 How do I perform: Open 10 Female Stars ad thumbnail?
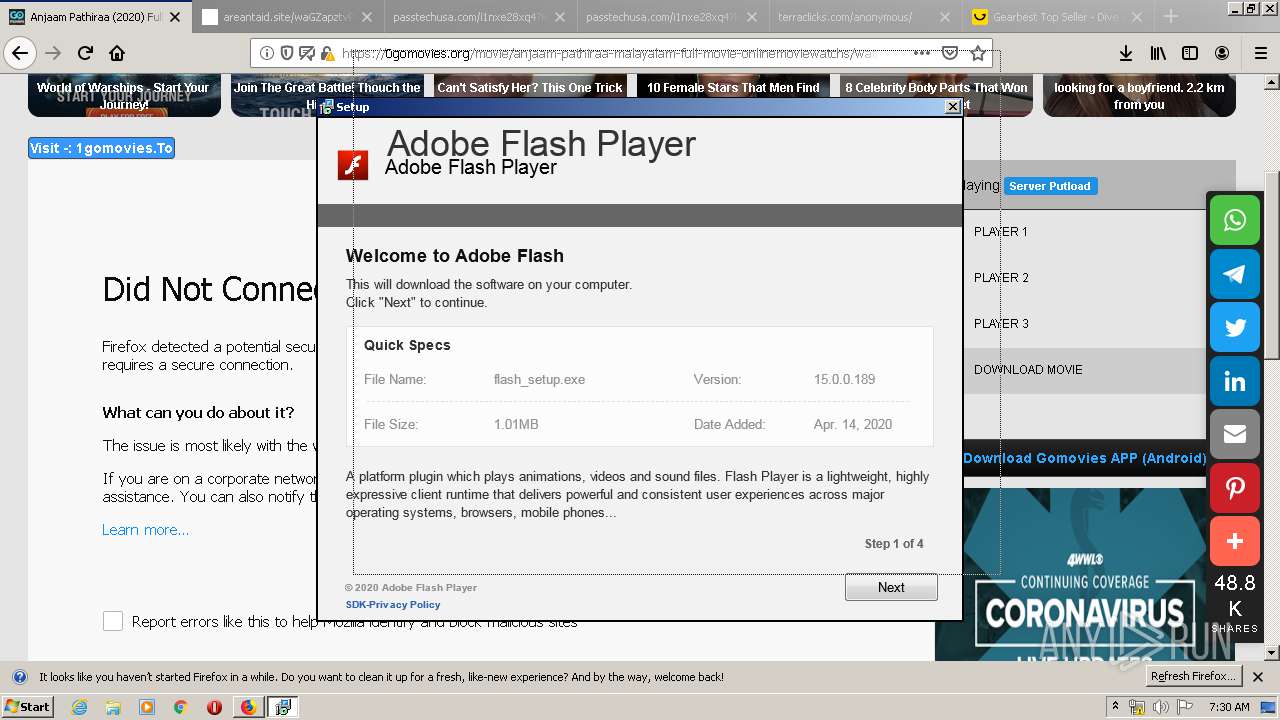tap(733, 96)
